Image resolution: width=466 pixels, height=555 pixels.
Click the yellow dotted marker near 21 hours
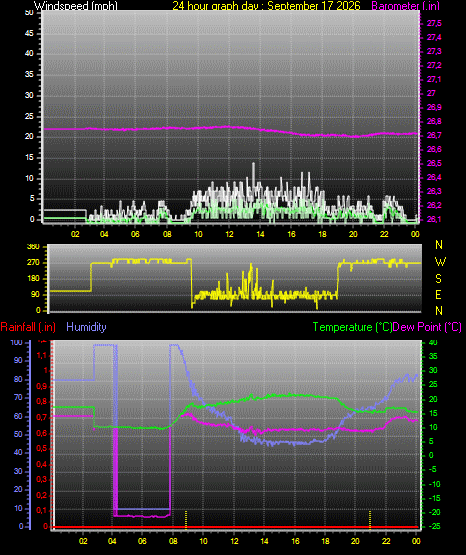(x=370, y=520)
